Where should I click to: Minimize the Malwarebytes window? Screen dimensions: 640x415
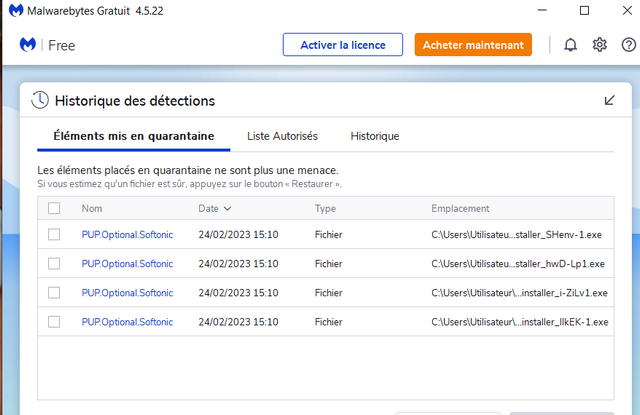point(542,10)
